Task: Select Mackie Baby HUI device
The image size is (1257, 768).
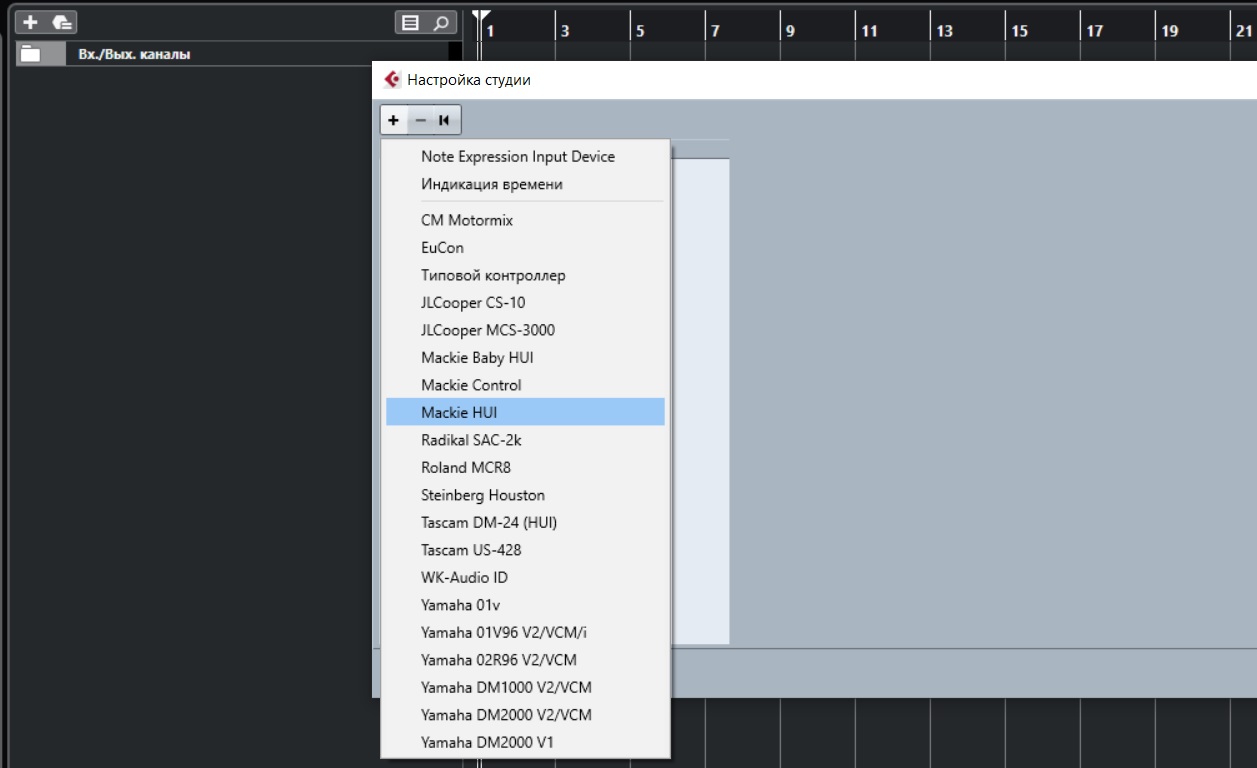Action: [526, 358]
